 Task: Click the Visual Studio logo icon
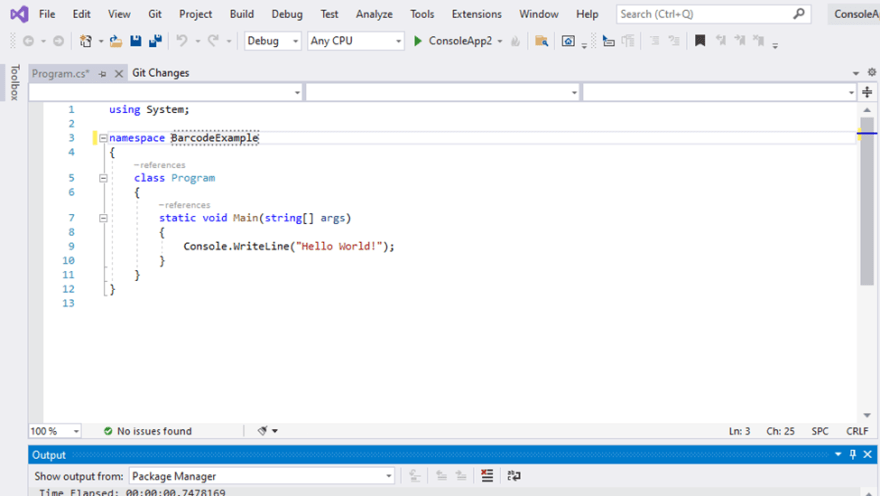(x=19, y=14)
